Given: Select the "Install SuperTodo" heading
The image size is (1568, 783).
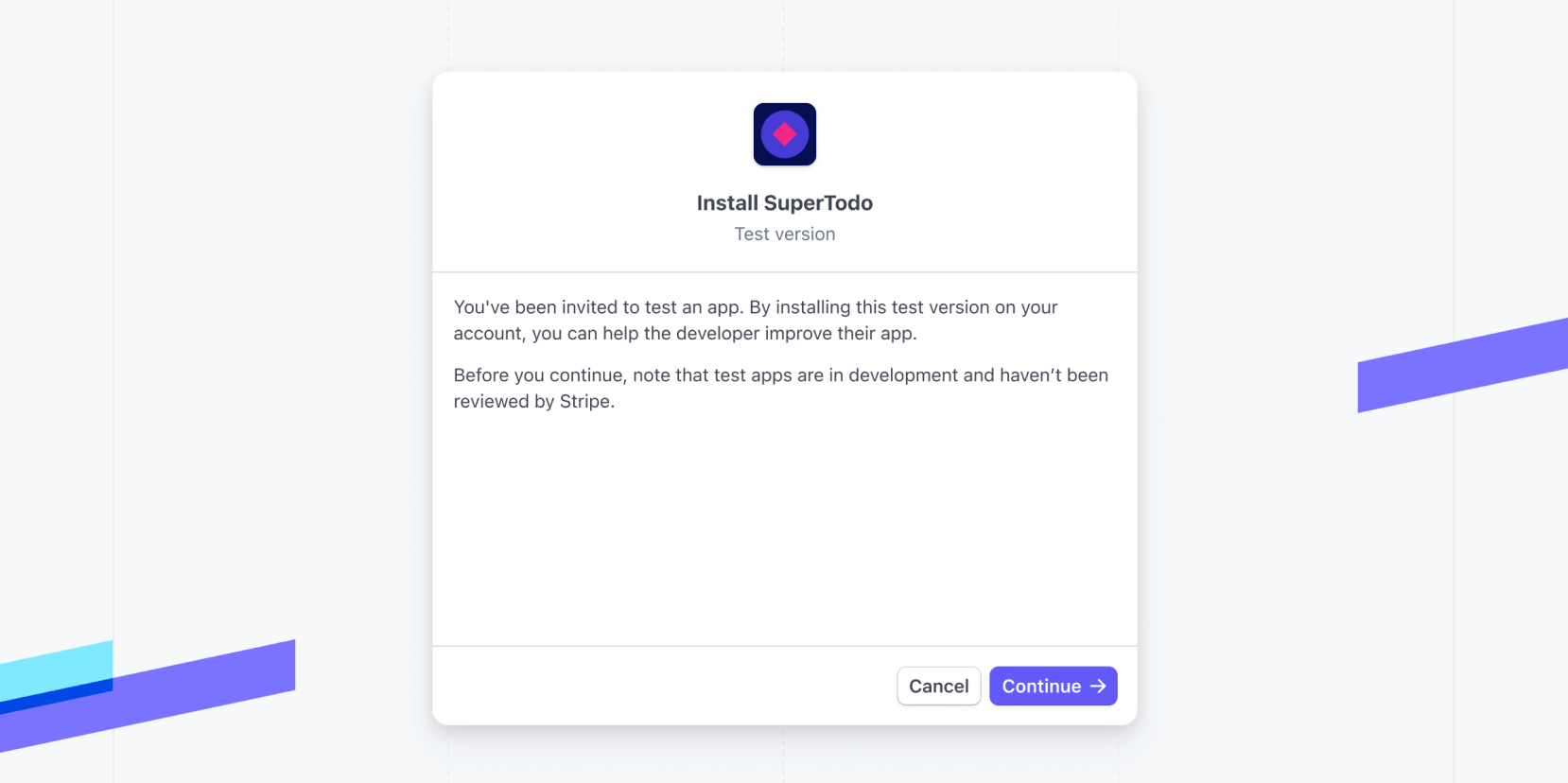Looking at the screenshot, I should click(784, 202).
